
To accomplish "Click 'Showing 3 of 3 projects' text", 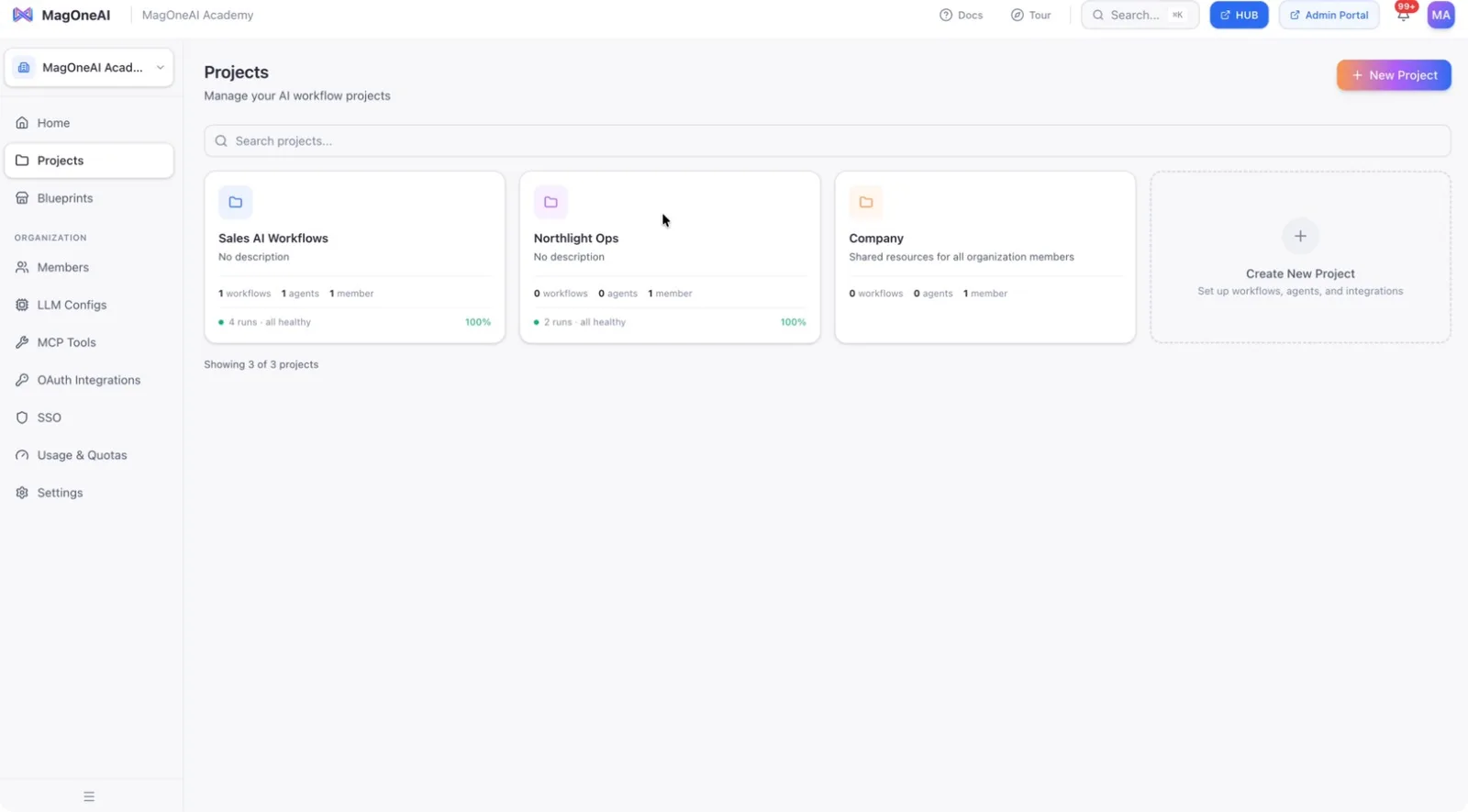I will [261, 365].
